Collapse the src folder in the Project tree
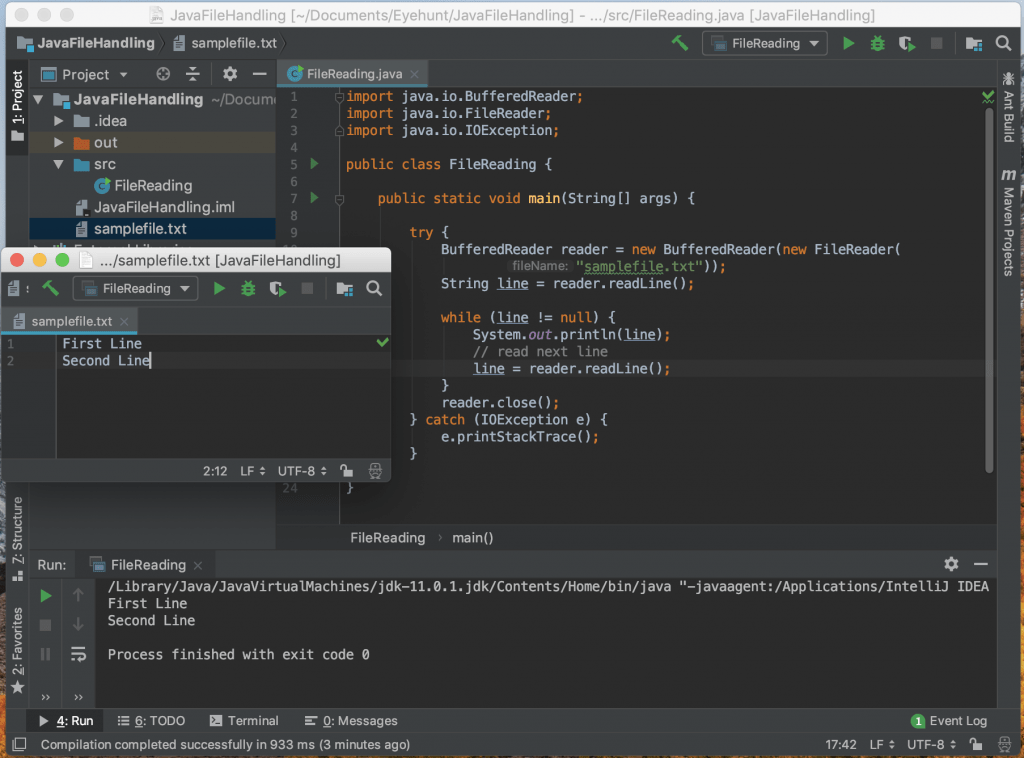1024x758 pixels. coord(57,164)
